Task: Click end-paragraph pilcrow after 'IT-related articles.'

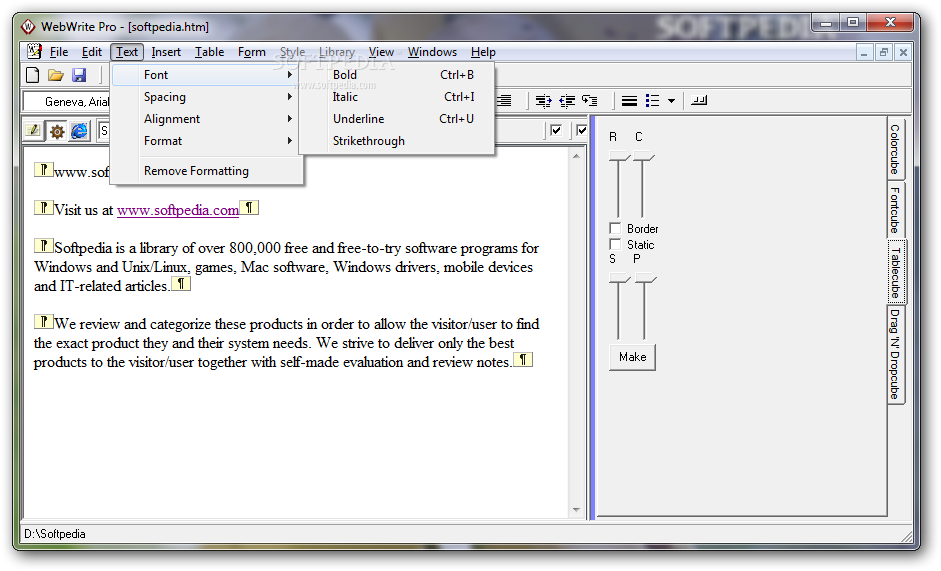Action: pos(181,283)
